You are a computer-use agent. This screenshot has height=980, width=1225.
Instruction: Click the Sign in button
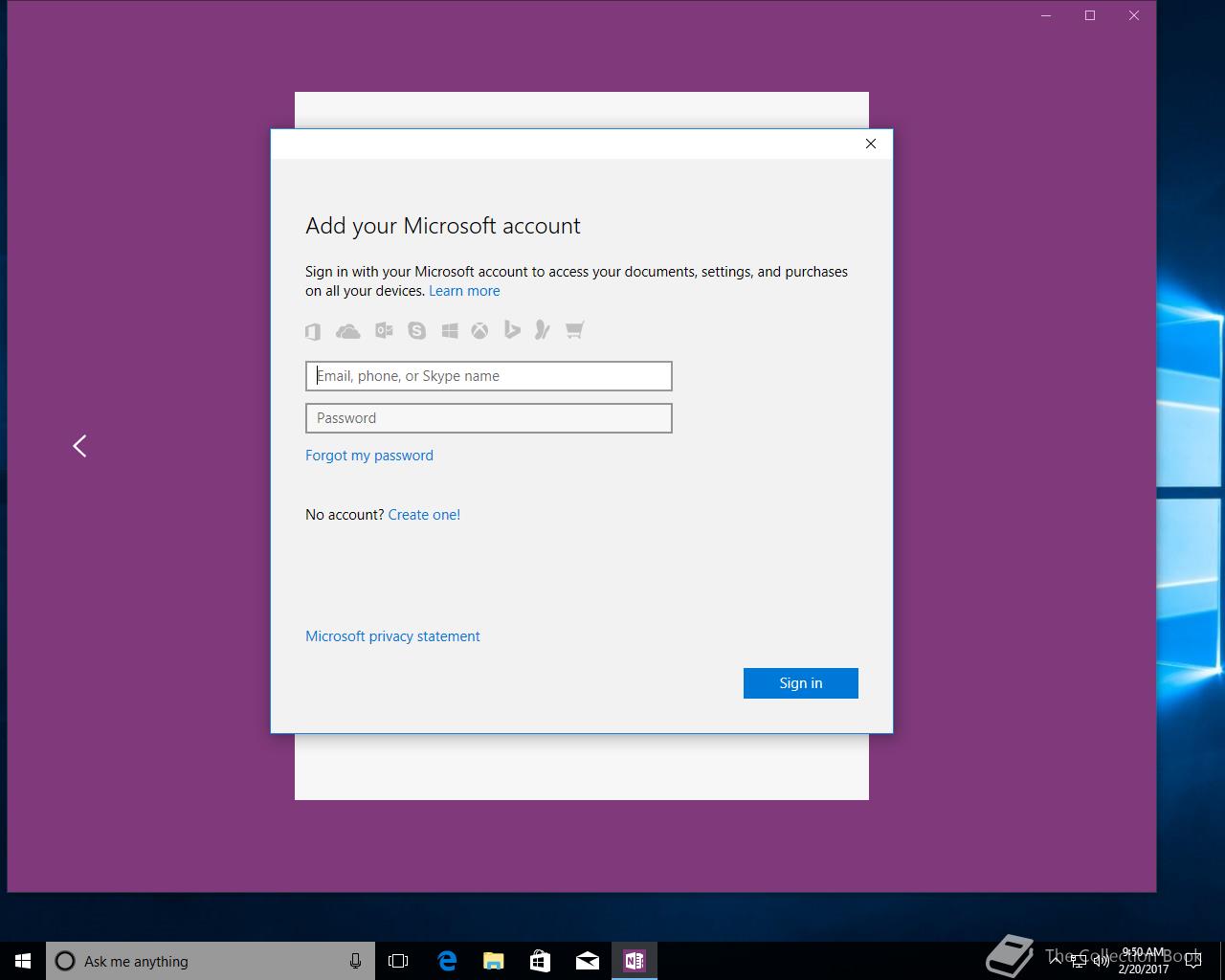(x=801, y=683)
